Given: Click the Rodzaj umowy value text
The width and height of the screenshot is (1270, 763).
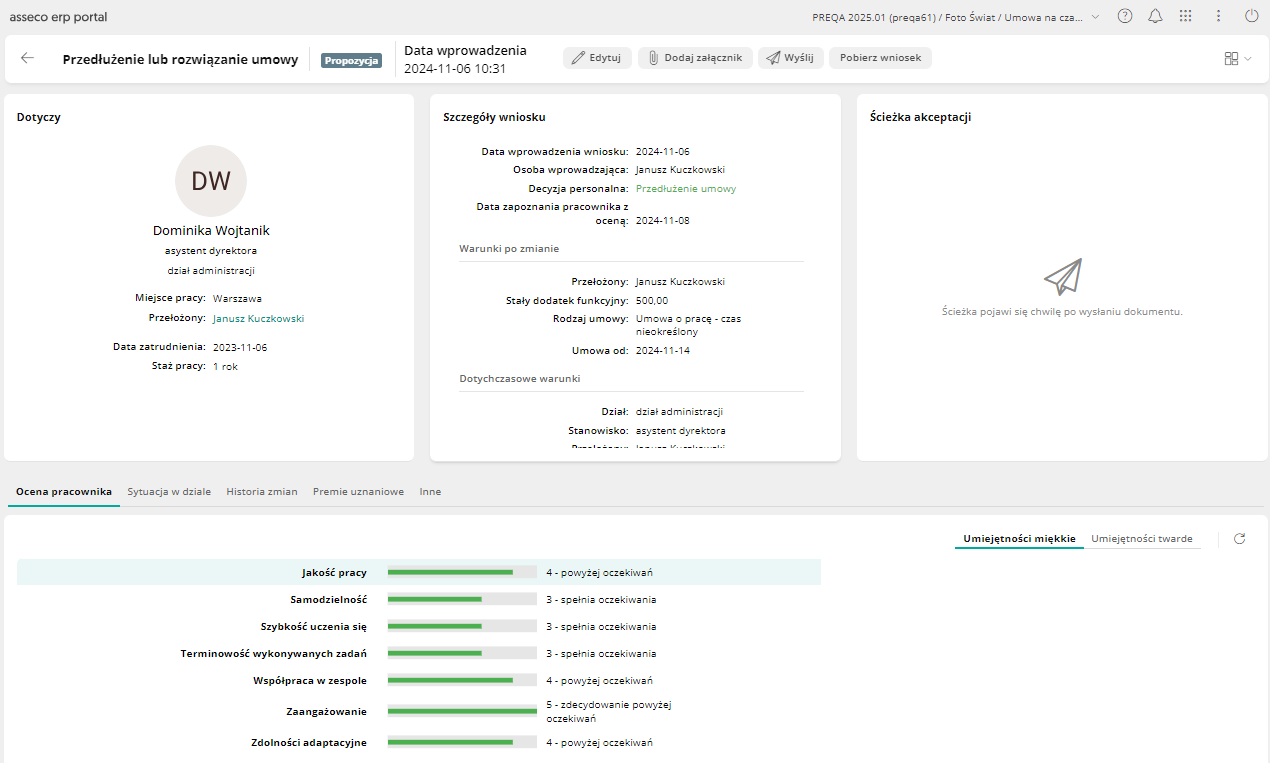Looking at the screenshot, I should pyautogui.click(x=688, y=325).
